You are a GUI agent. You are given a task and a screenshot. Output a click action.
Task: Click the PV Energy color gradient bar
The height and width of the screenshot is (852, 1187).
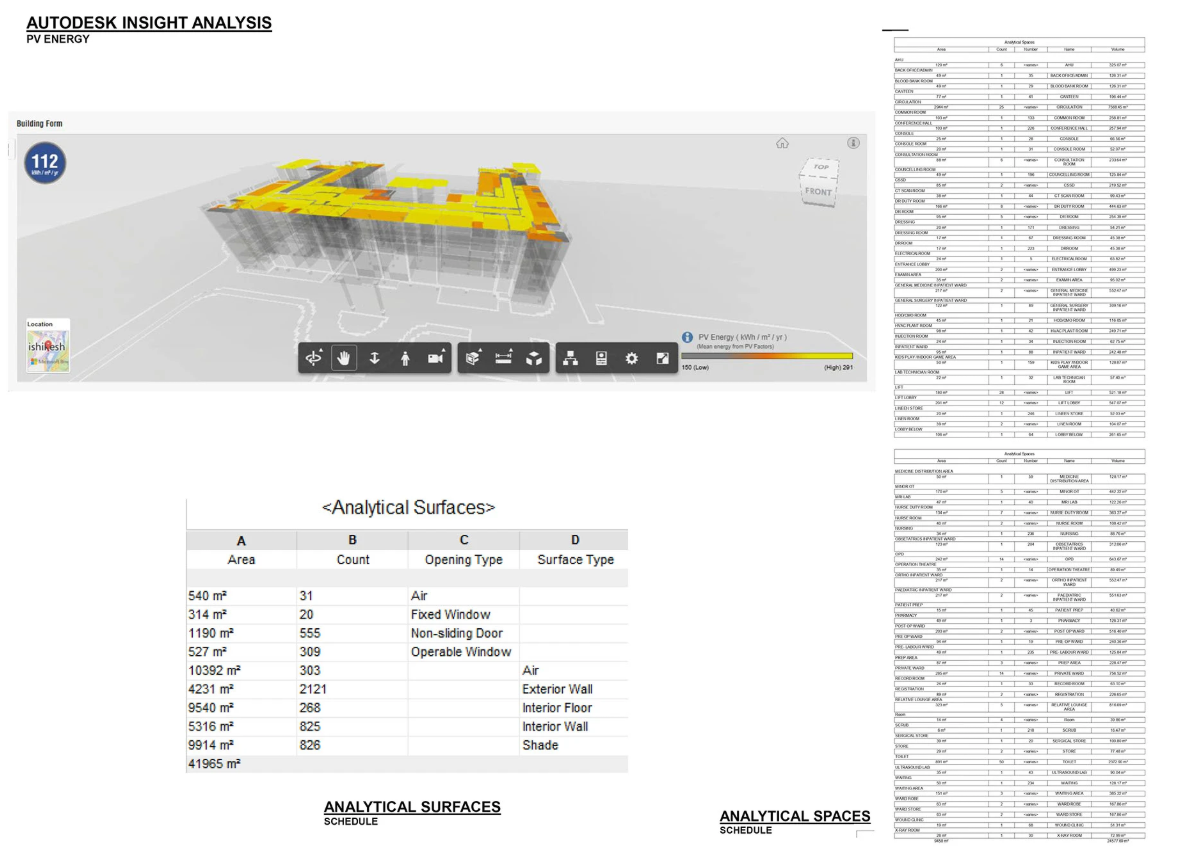tap(767, 355)
